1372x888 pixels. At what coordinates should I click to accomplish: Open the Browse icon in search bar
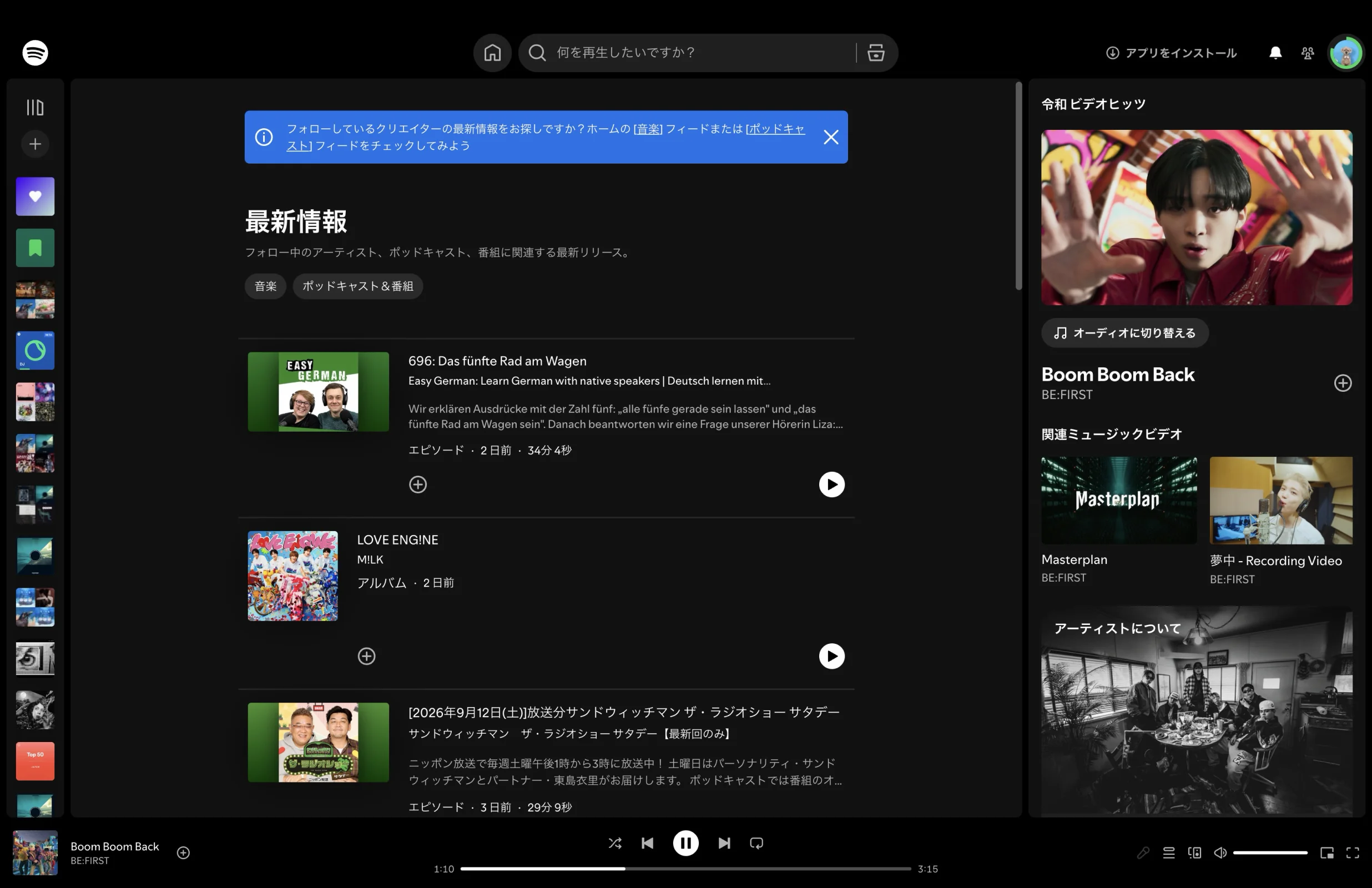pyautogui.click(x=876, y=53)
